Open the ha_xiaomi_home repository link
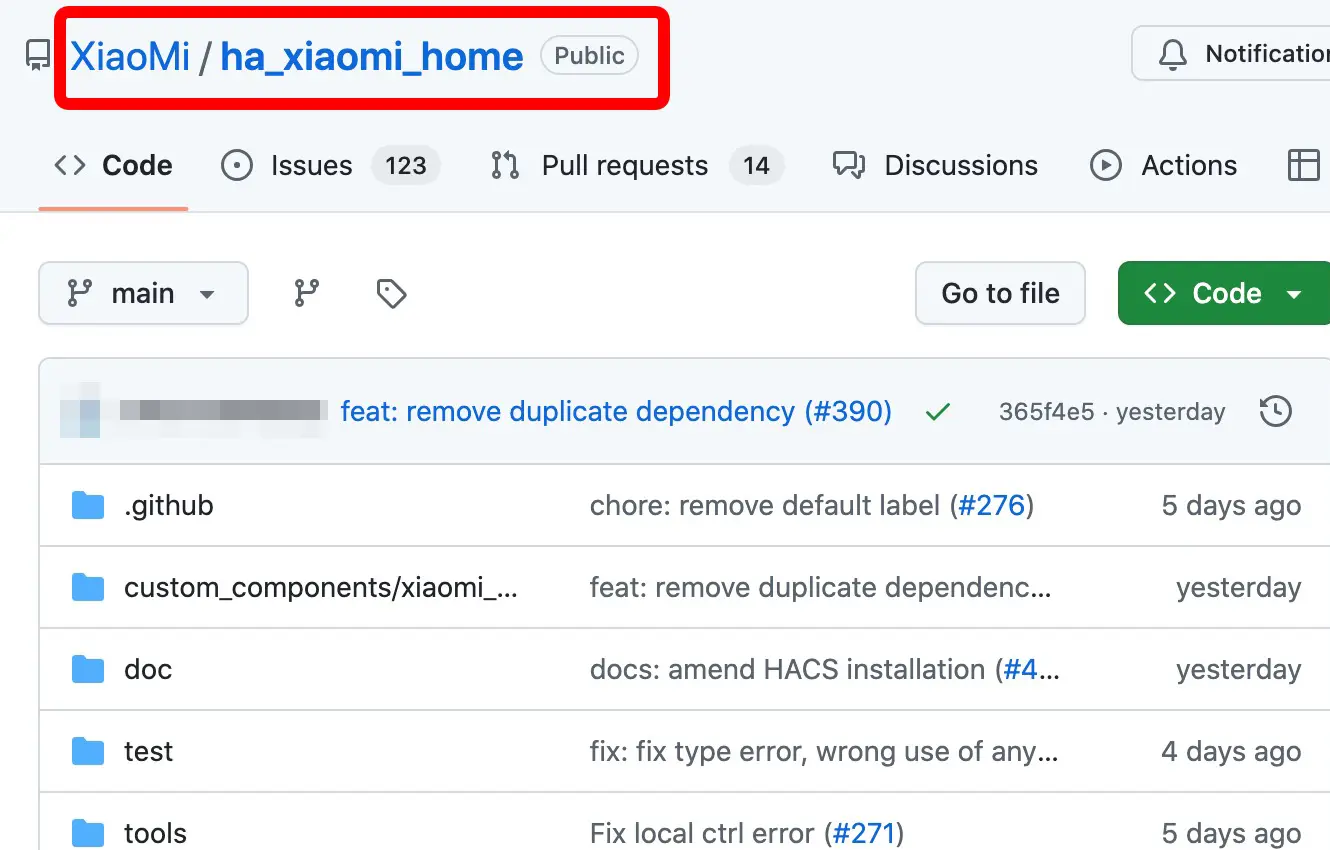The width and height of the screenshot is (1330, 850). coord(371,56)
